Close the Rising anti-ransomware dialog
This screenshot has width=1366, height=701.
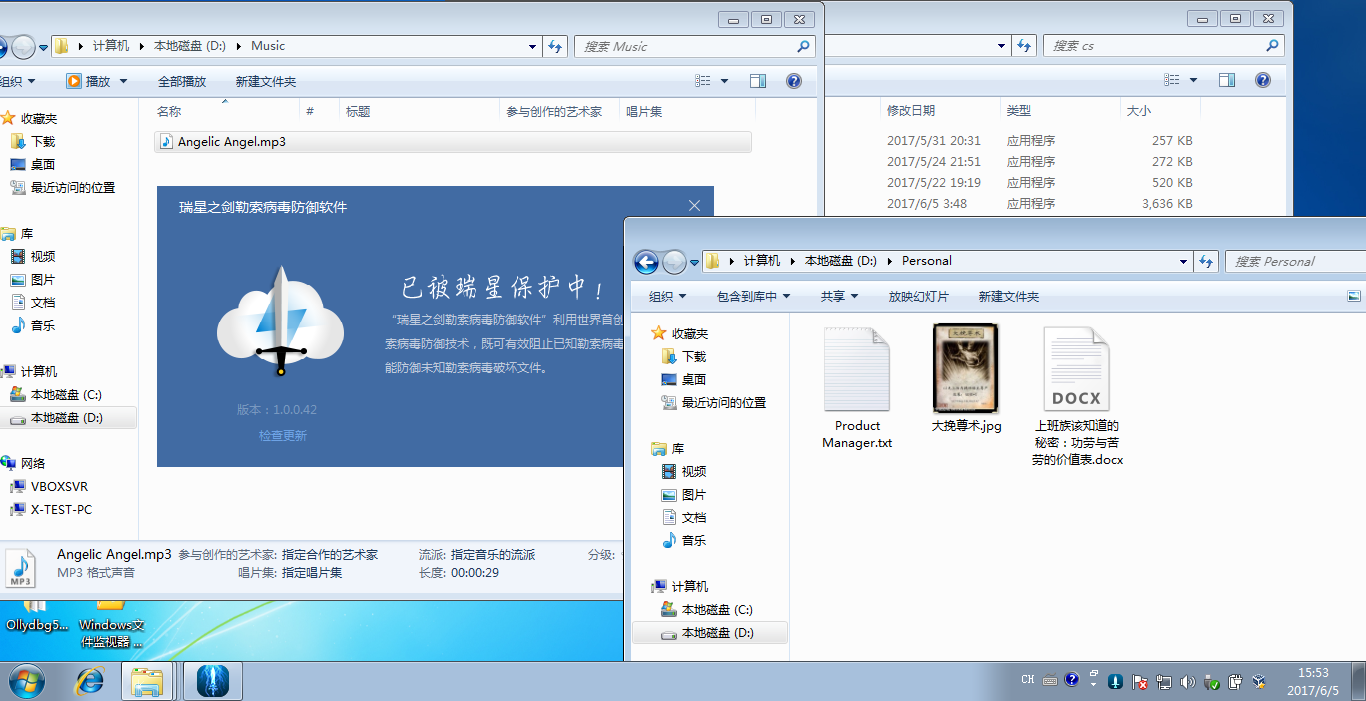[695, 206]
